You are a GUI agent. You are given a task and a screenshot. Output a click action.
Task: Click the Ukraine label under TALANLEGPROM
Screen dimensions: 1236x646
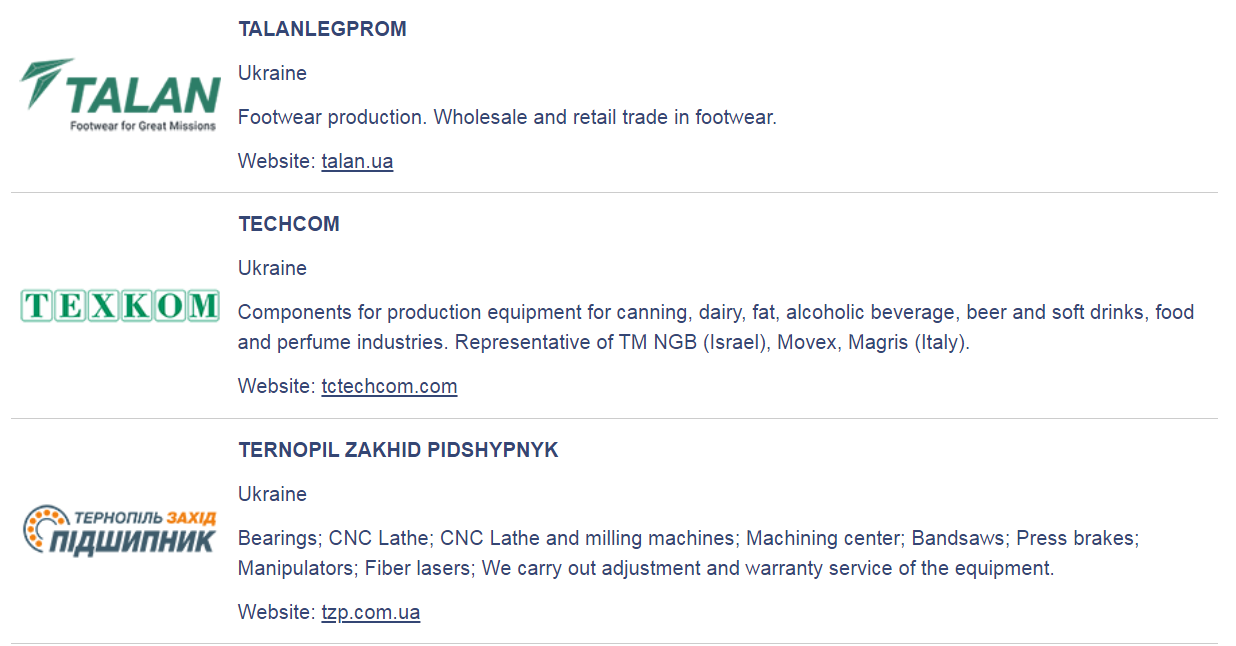(272, 73)
